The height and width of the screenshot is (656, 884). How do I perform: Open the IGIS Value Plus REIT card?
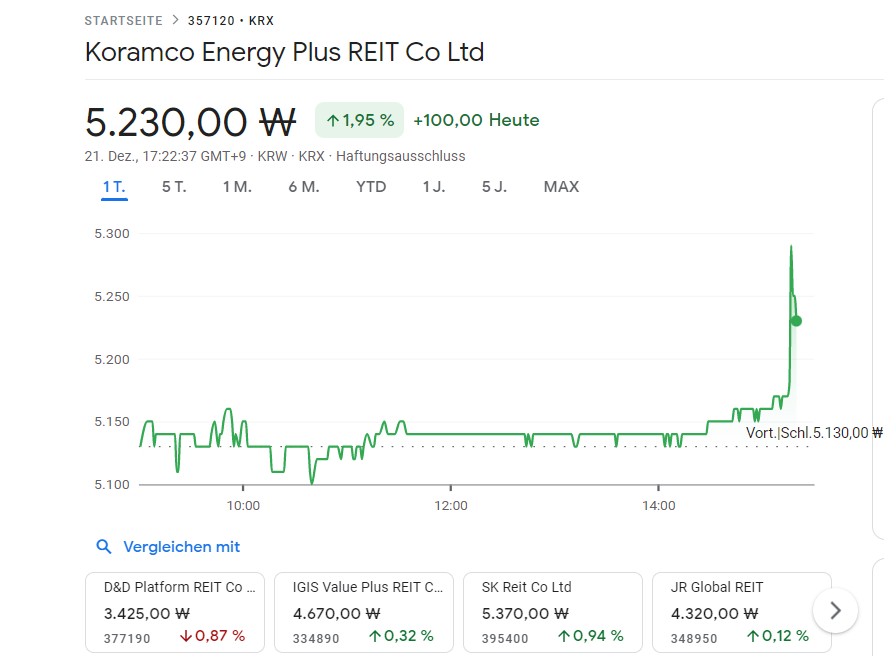tap(364, 612)
